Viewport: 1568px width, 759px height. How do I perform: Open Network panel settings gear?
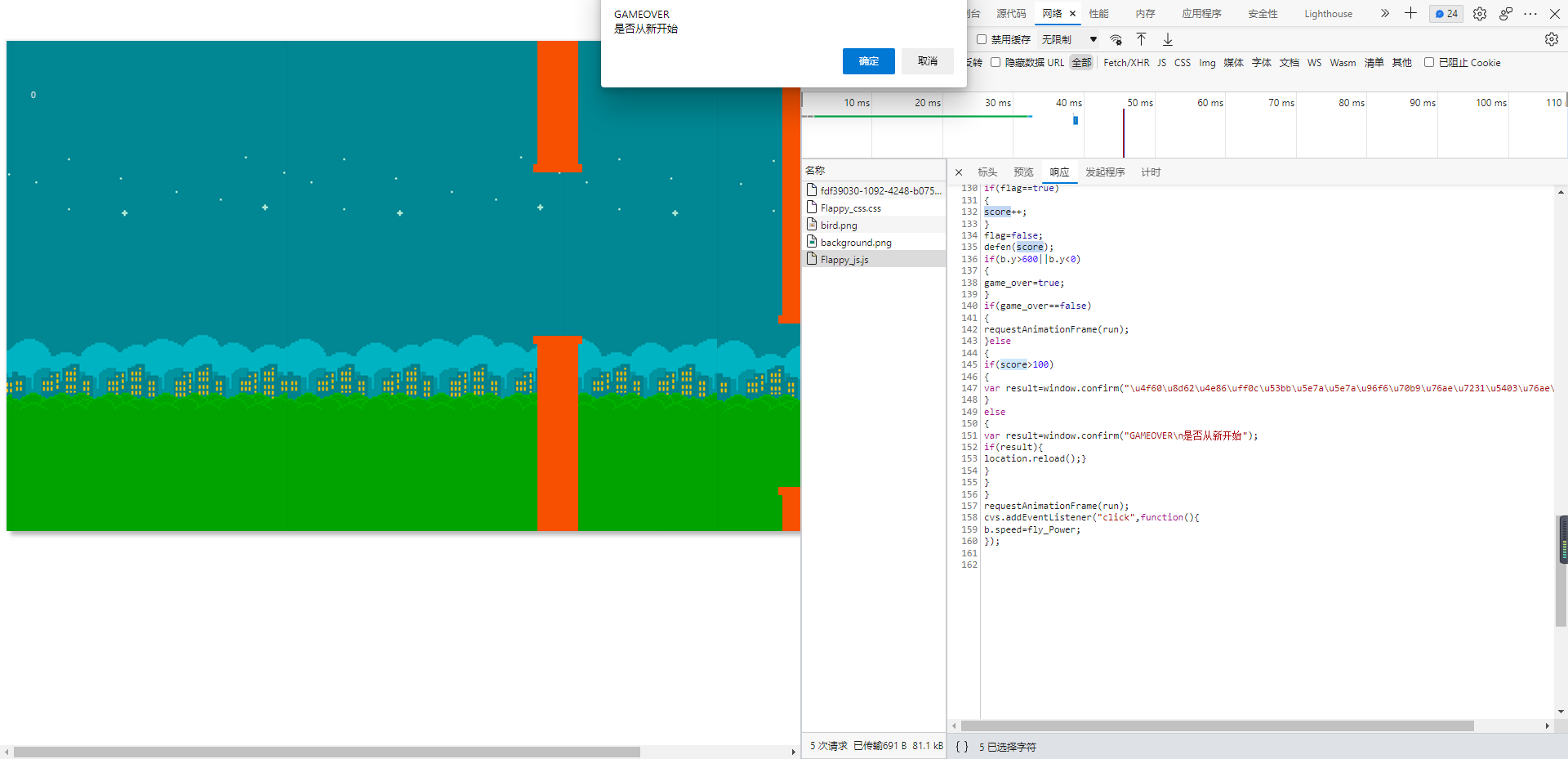1551,39
